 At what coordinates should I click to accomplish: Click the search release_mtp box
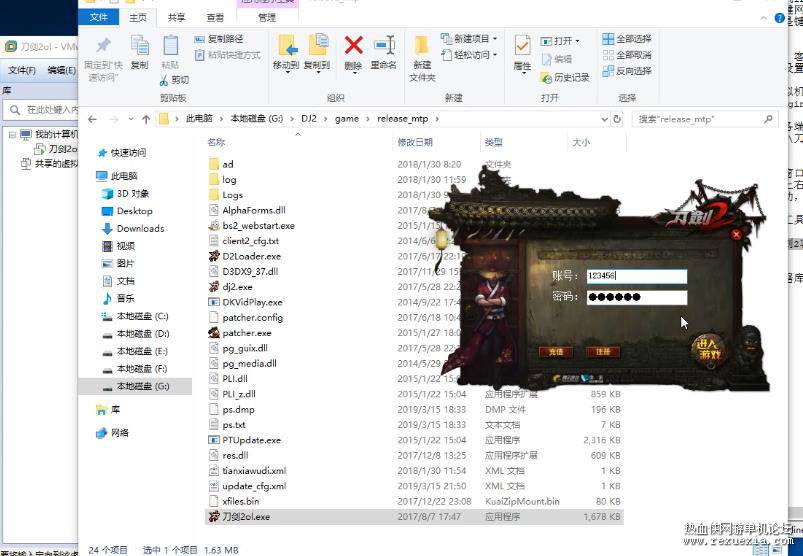click(705, 119)
